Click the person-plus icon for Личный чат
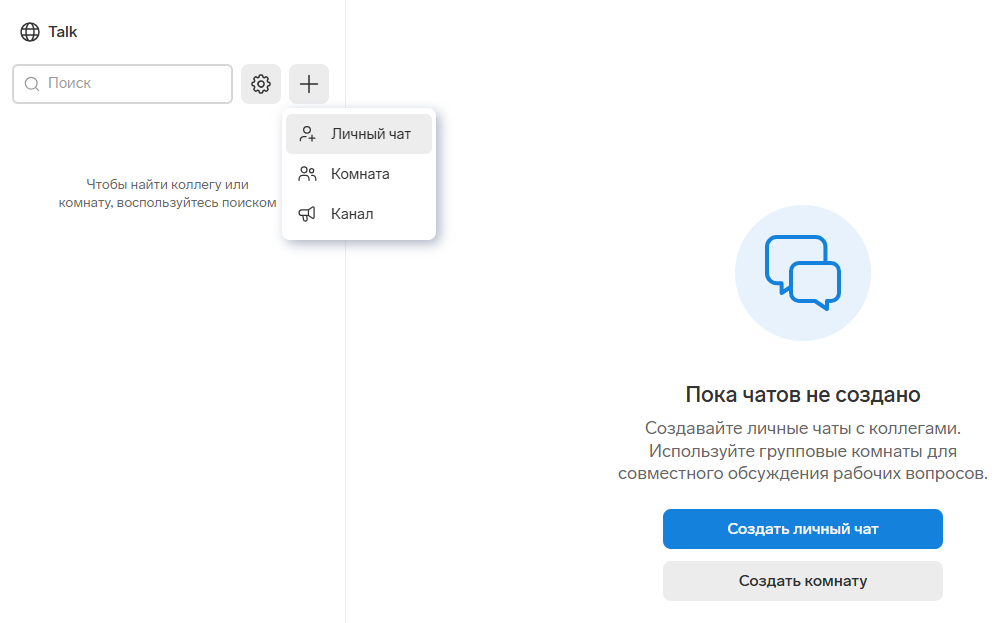The width and height of the screenshot is (1005, 623). (x=308, y=134)
